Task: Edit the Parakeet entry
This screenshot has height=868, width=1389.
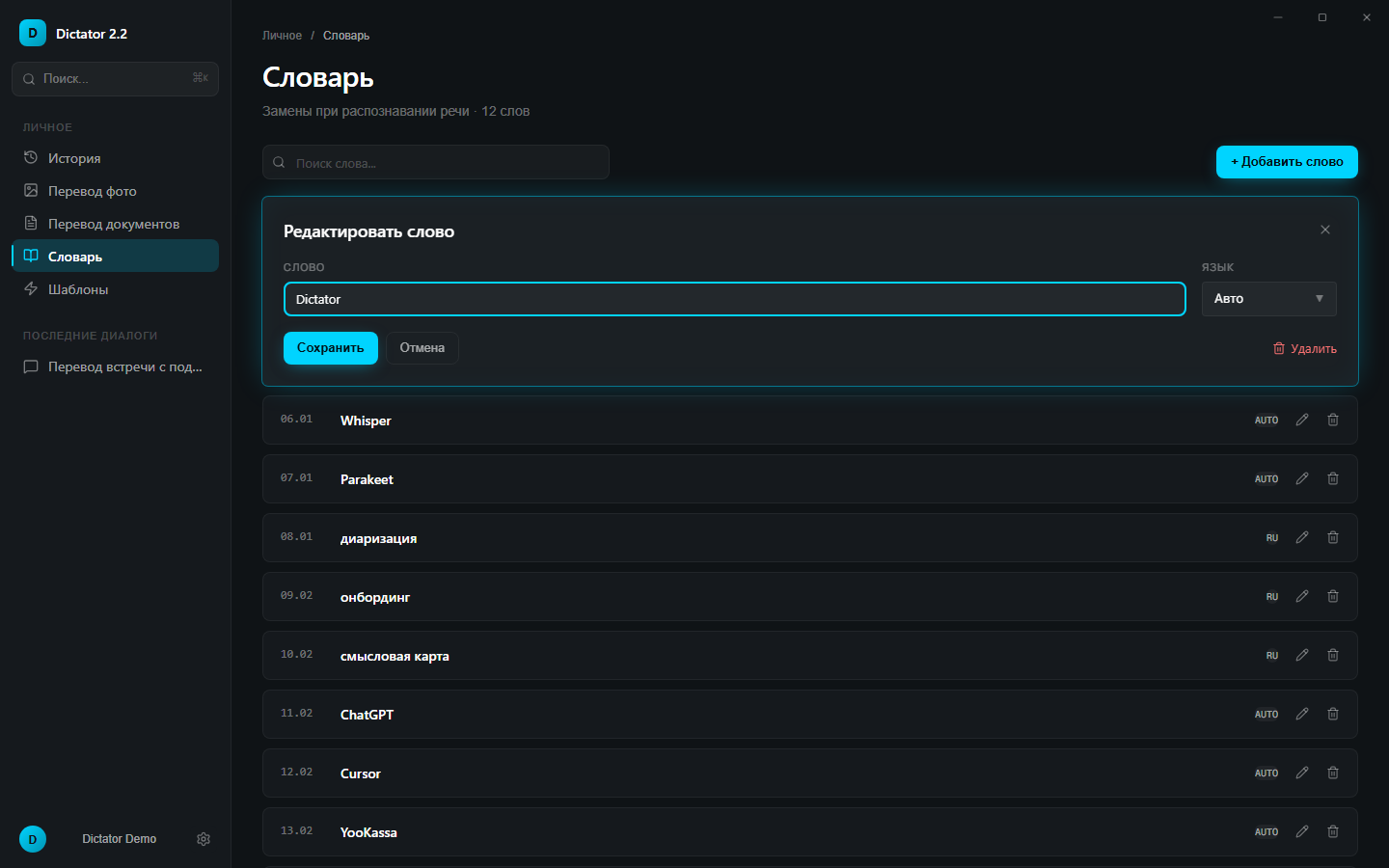Action: (x=1302, y=478)
